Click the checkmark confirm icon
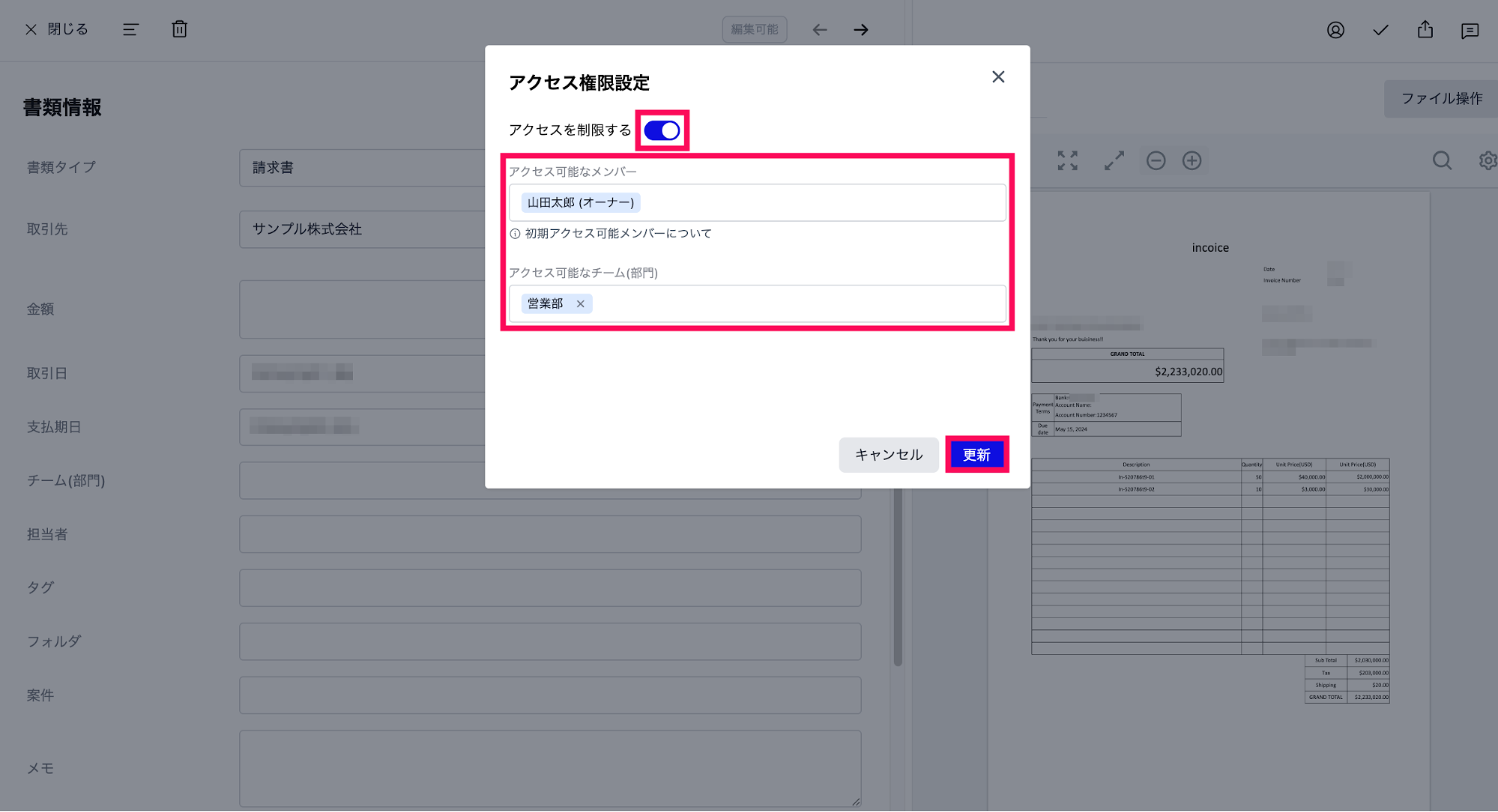 [1380, 30]
